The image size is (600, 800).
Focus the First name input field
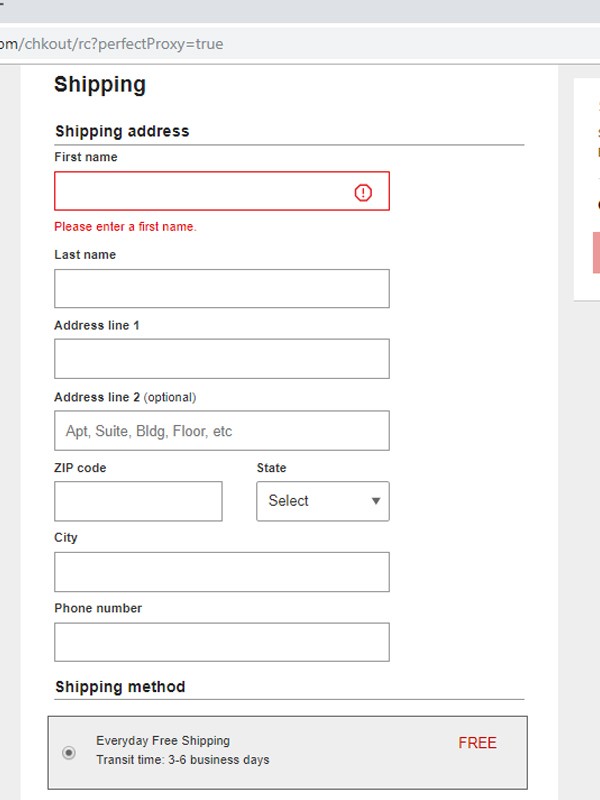point(200,191)
